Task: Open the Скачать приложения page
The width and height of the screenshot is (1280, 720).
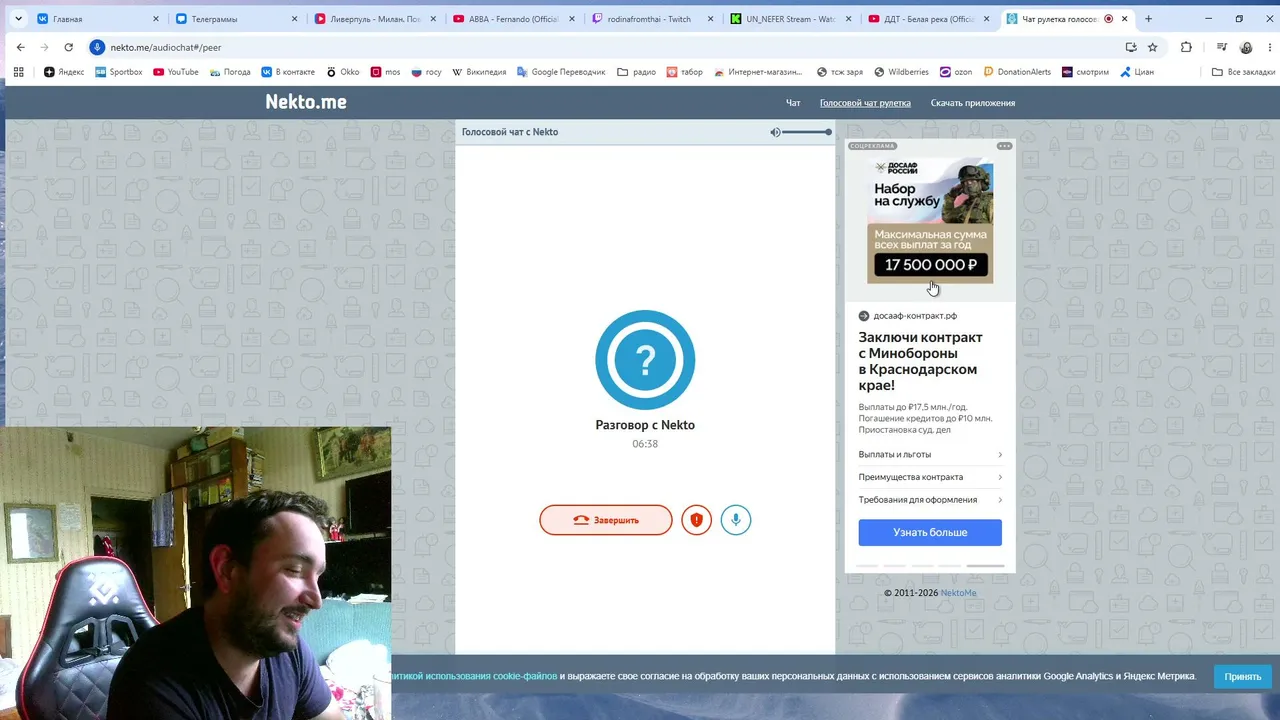Action: click(973, 103)
